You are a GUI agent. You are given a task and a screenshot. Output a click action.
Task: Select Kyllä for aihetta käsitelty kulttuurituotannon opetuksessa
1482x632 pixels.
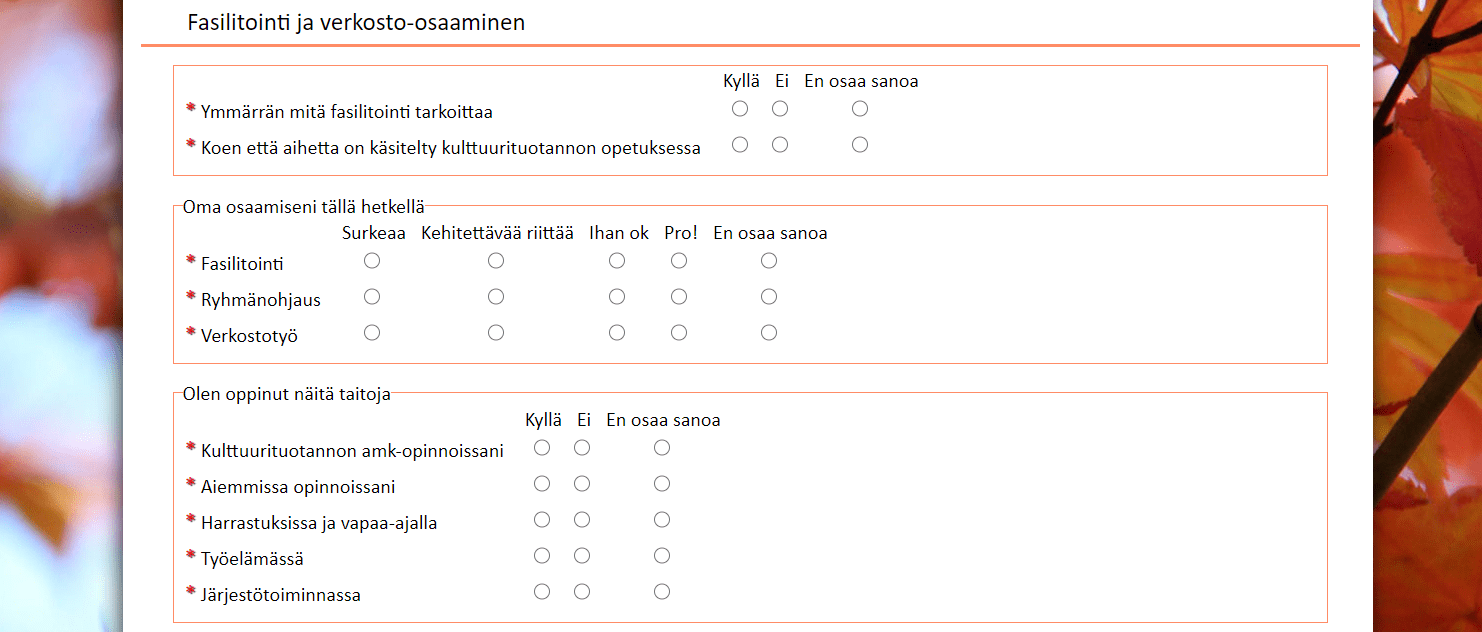pos(740,145)
